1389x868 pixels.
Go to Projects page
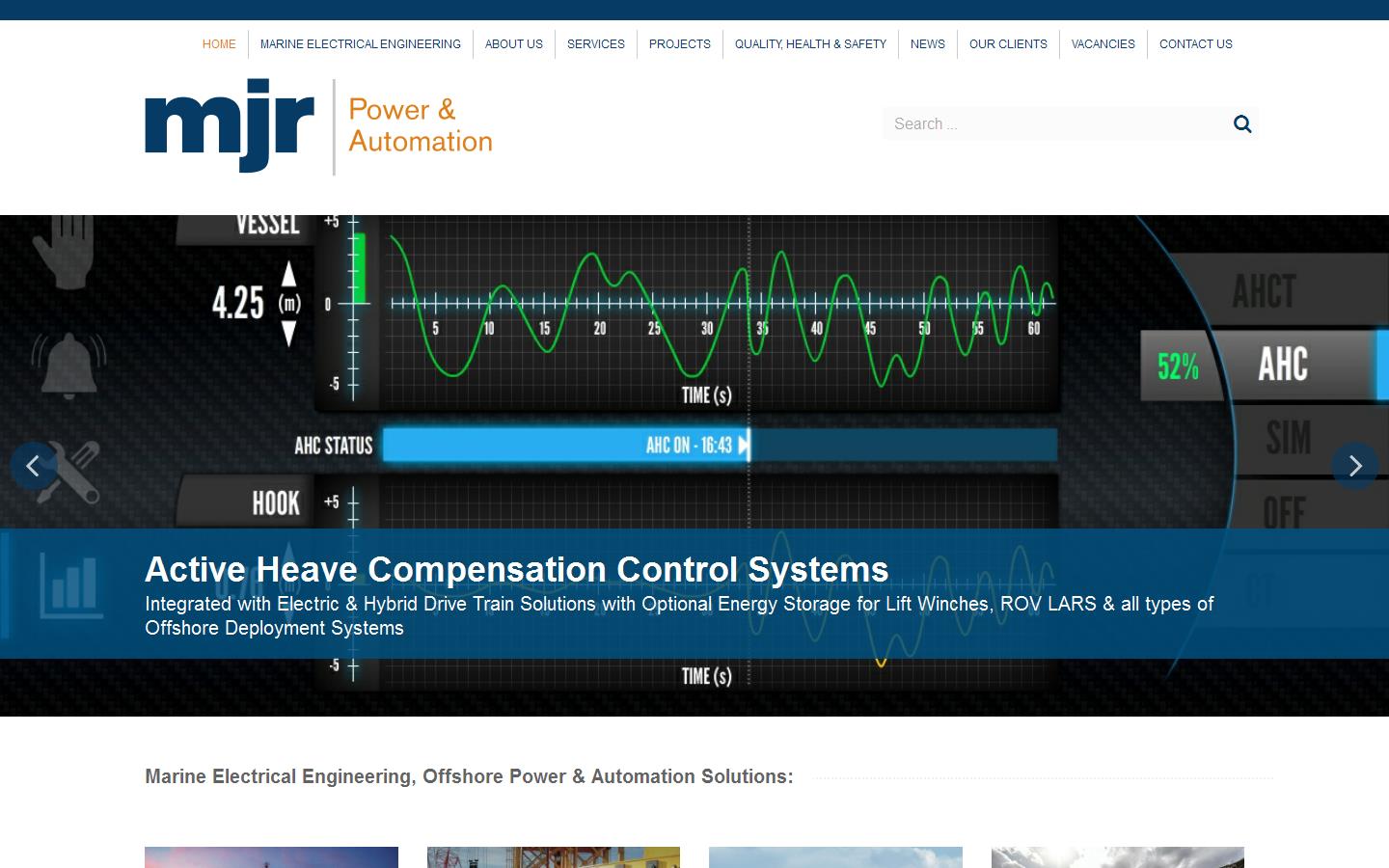(x=679, y=44)
